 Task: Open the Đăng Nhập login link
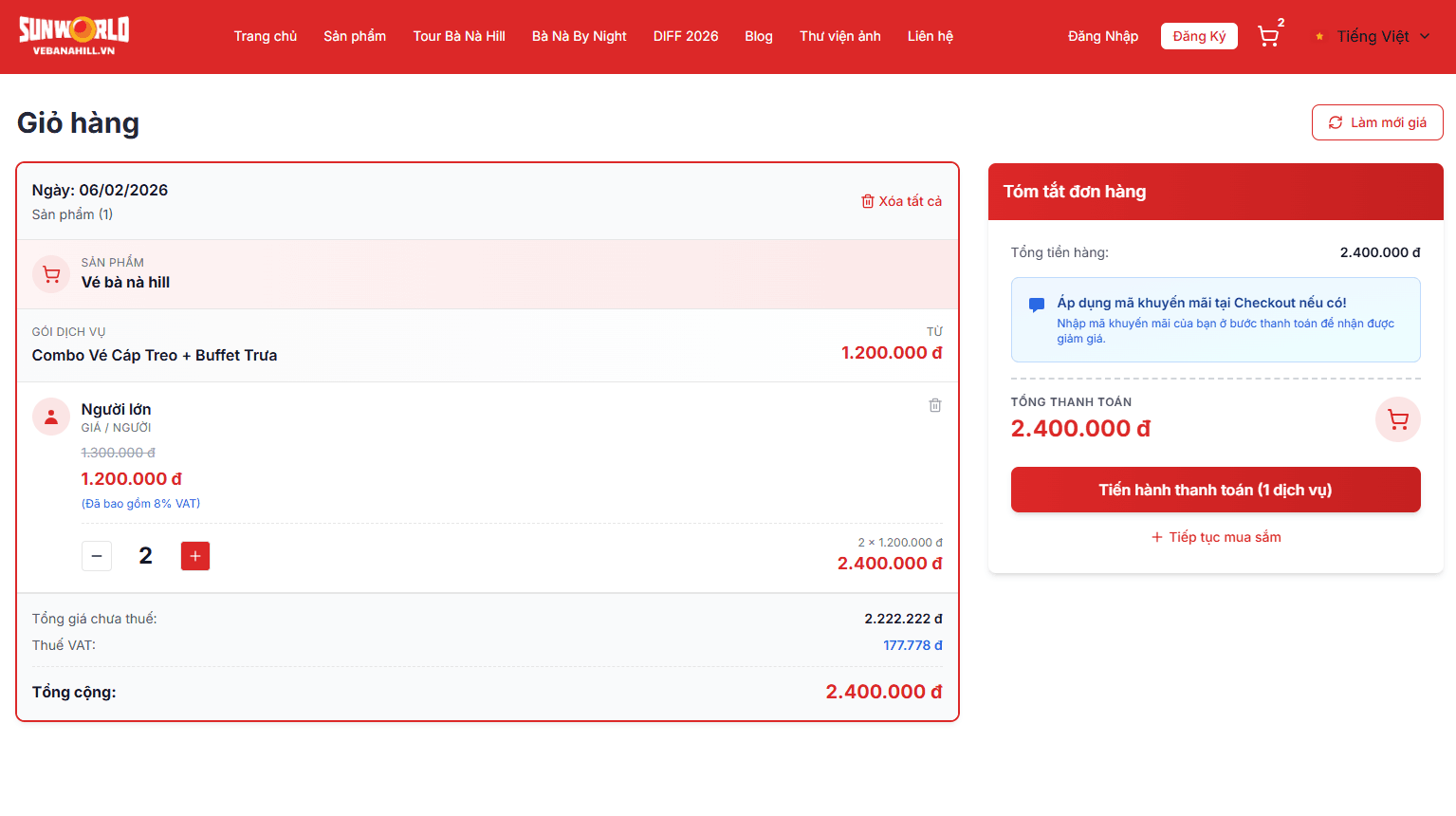[1102, 36]
